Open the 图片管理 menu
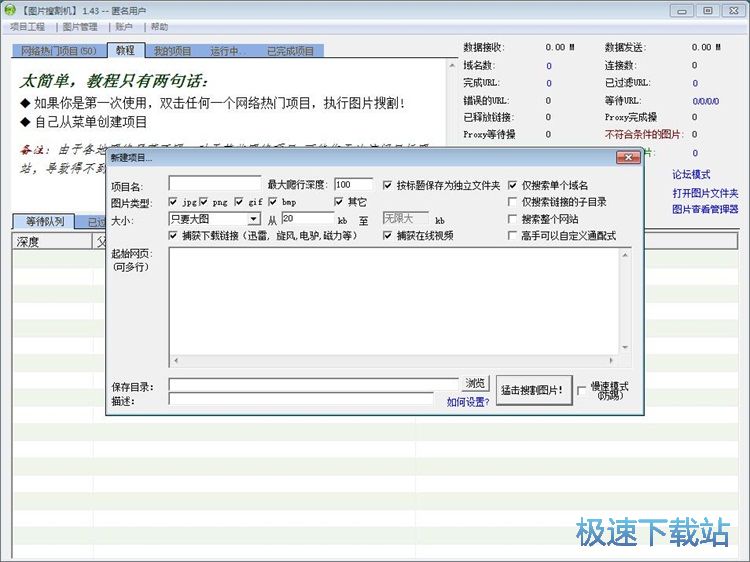The width and height of the screenshot is (750, 562). (x=80, y=27)
